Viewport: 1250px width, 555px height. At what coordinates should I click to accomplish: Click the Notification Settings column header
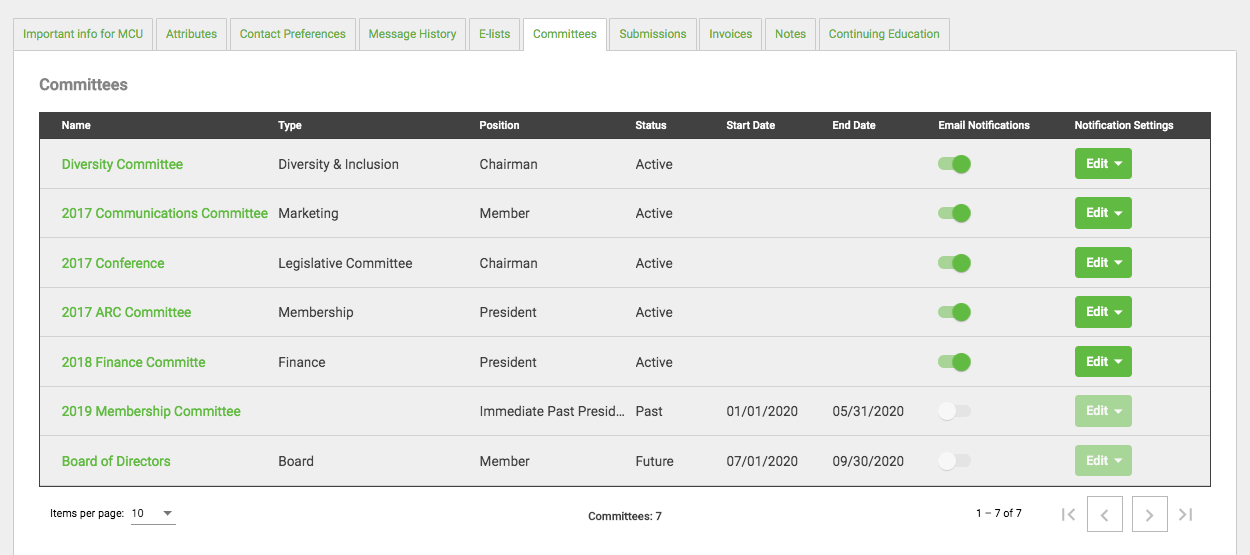(1124, 125)
